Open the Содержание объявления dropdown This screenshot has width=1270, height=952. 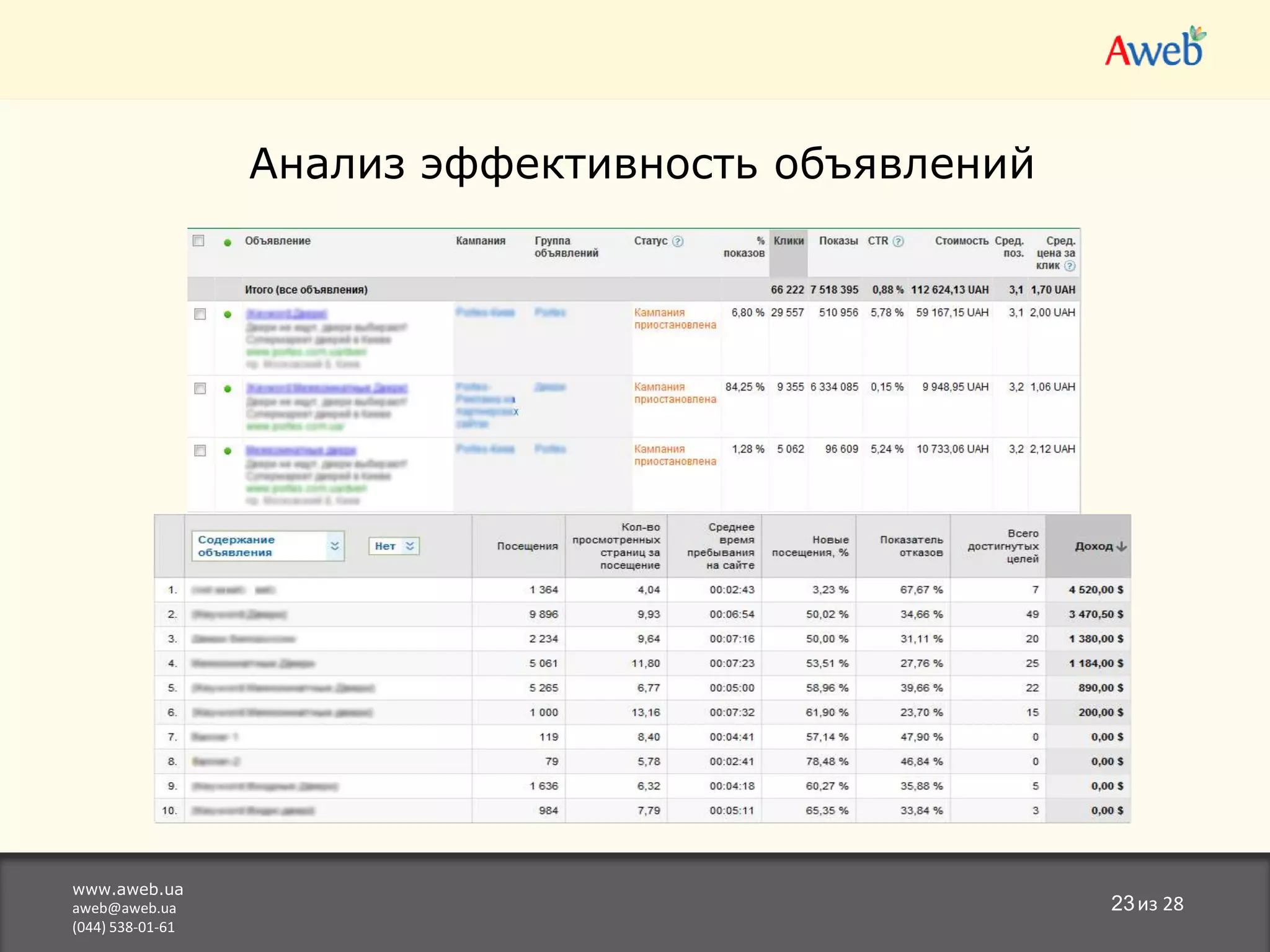tap(267, 546)
